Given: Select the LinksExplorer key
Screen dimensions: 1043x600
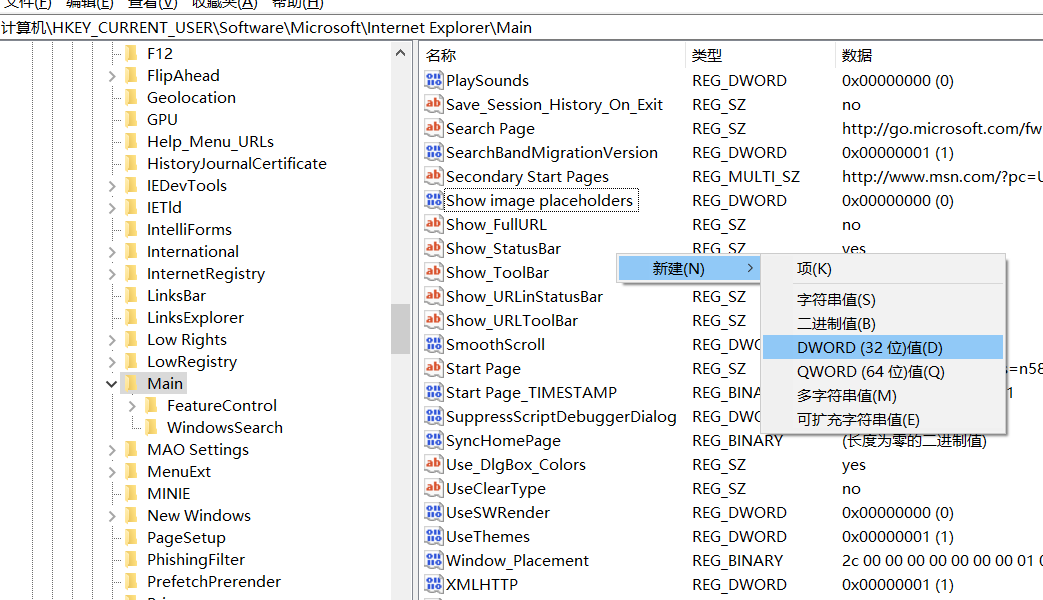Looking at the screenshot, I should coord(195,317).
